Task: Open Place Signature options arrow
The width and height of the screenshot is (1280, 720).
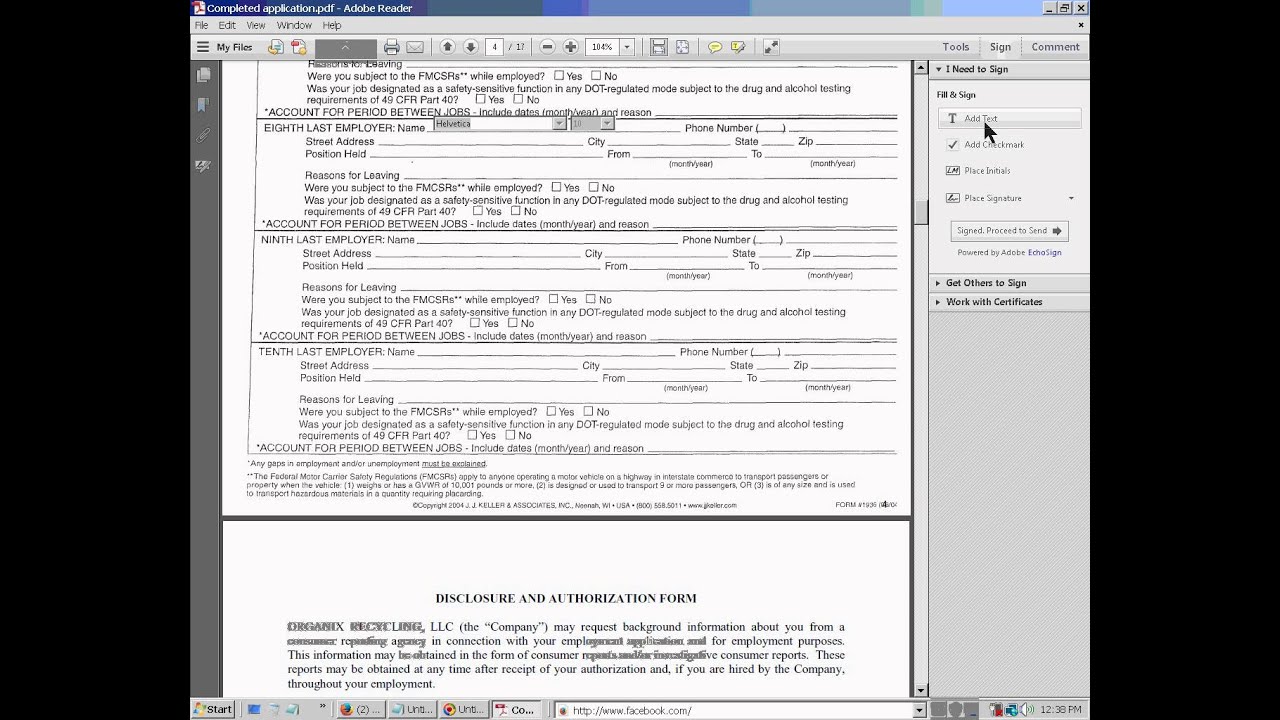Action: coord(1071,198)
